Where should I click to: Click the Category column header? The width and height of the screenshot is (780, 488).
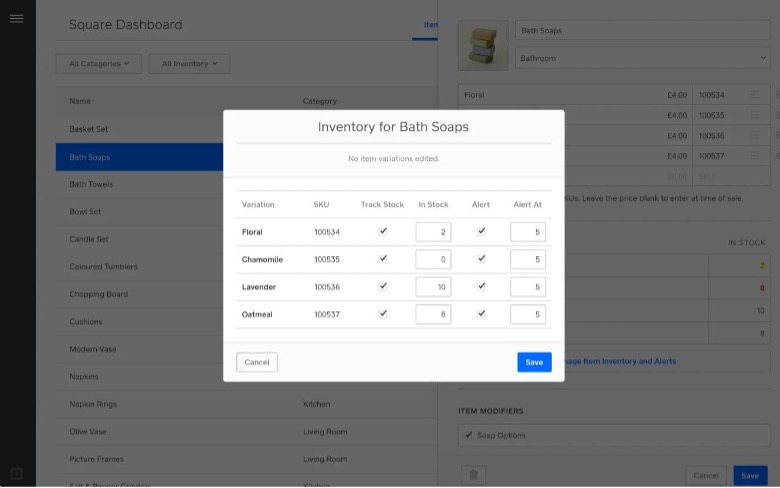click(319, 101)
